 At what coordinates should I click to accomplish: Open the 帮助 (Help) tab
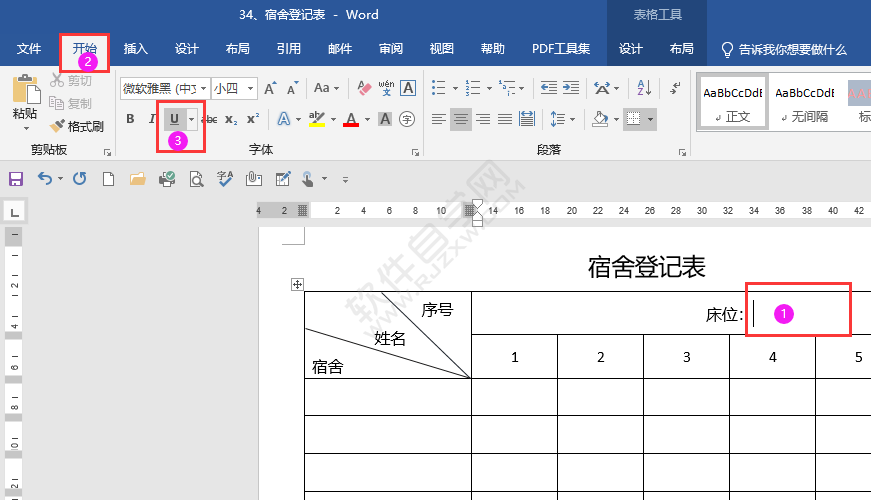pyautogui.click(x=493, y=49)
